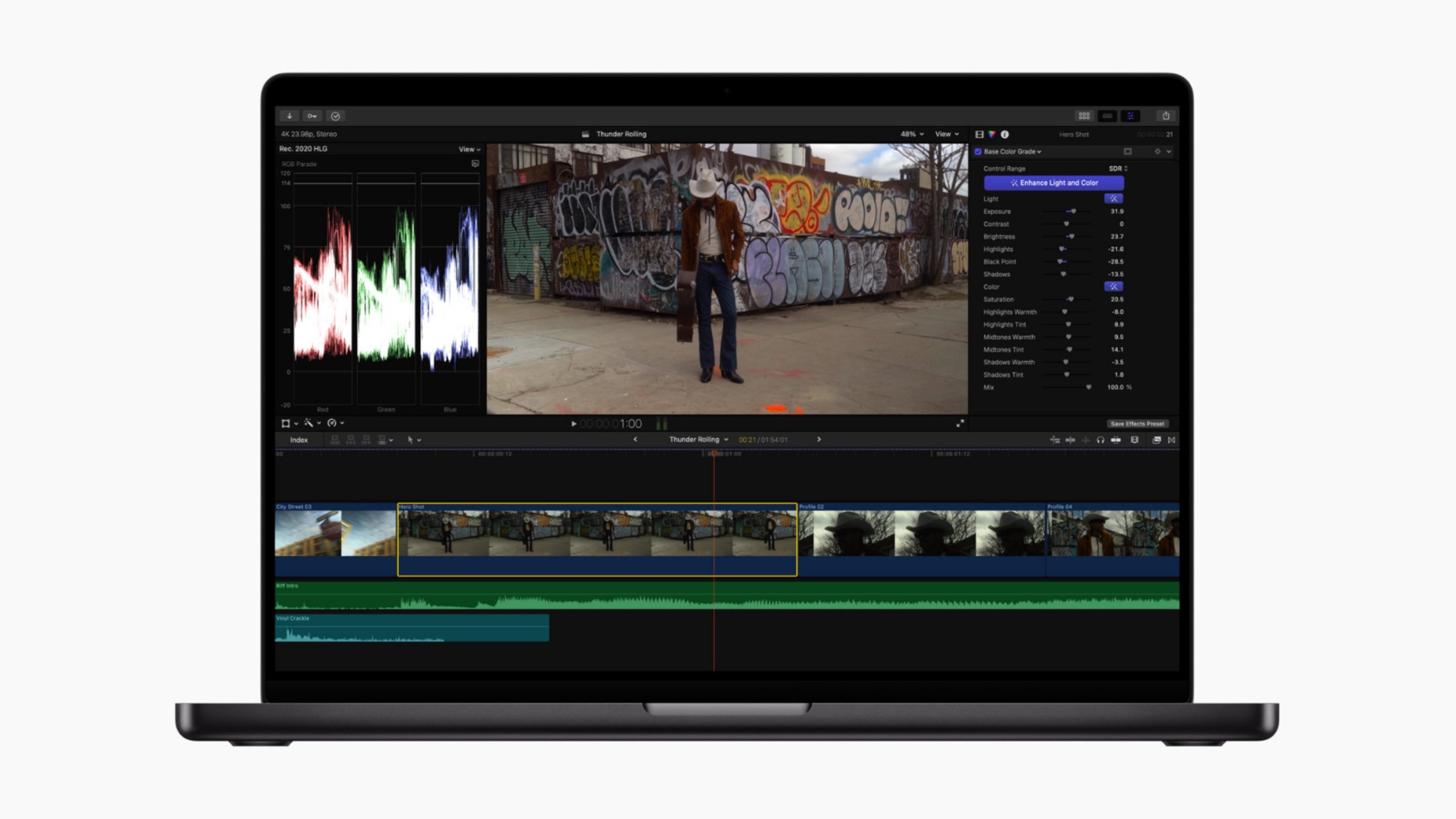Click the import media arrow icon
The image size is (1456, 819).
tap(289, 116)
